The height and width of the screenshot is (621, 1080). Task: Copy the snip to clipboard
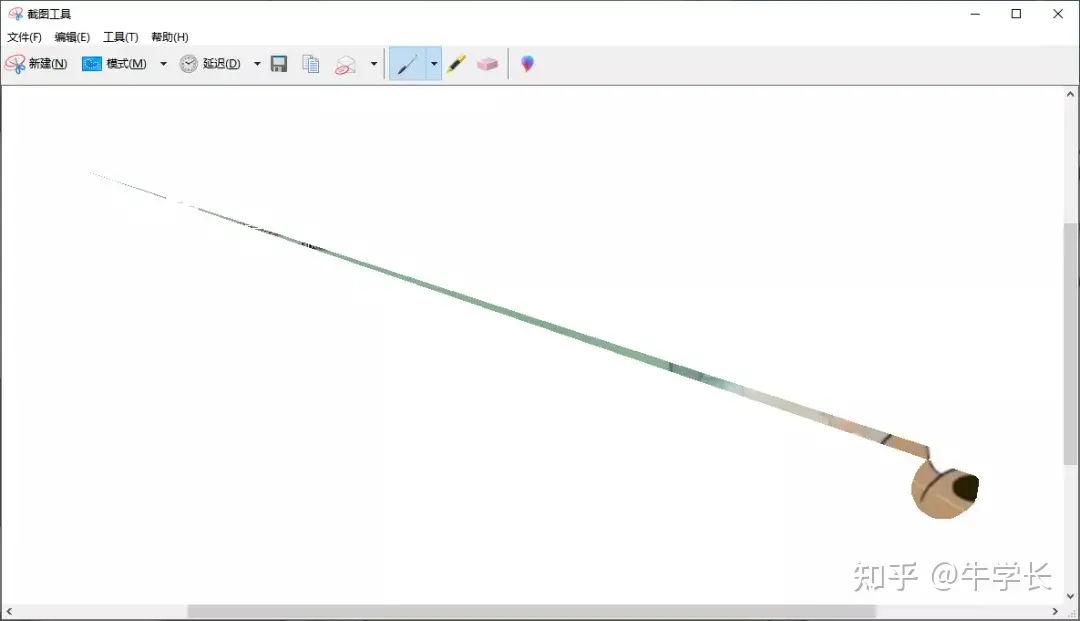312,64
